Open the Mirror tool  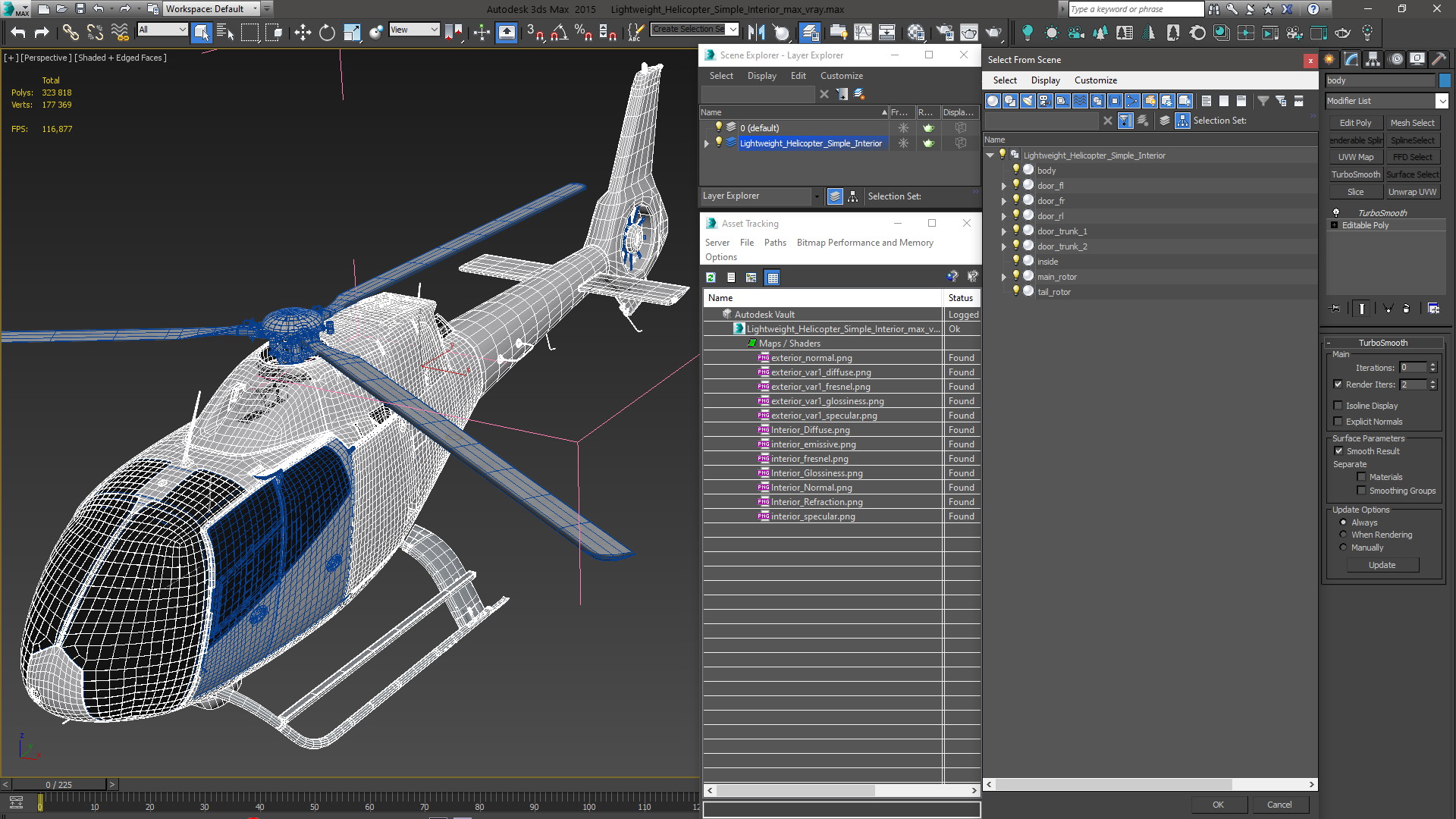(x=756, y=32)
